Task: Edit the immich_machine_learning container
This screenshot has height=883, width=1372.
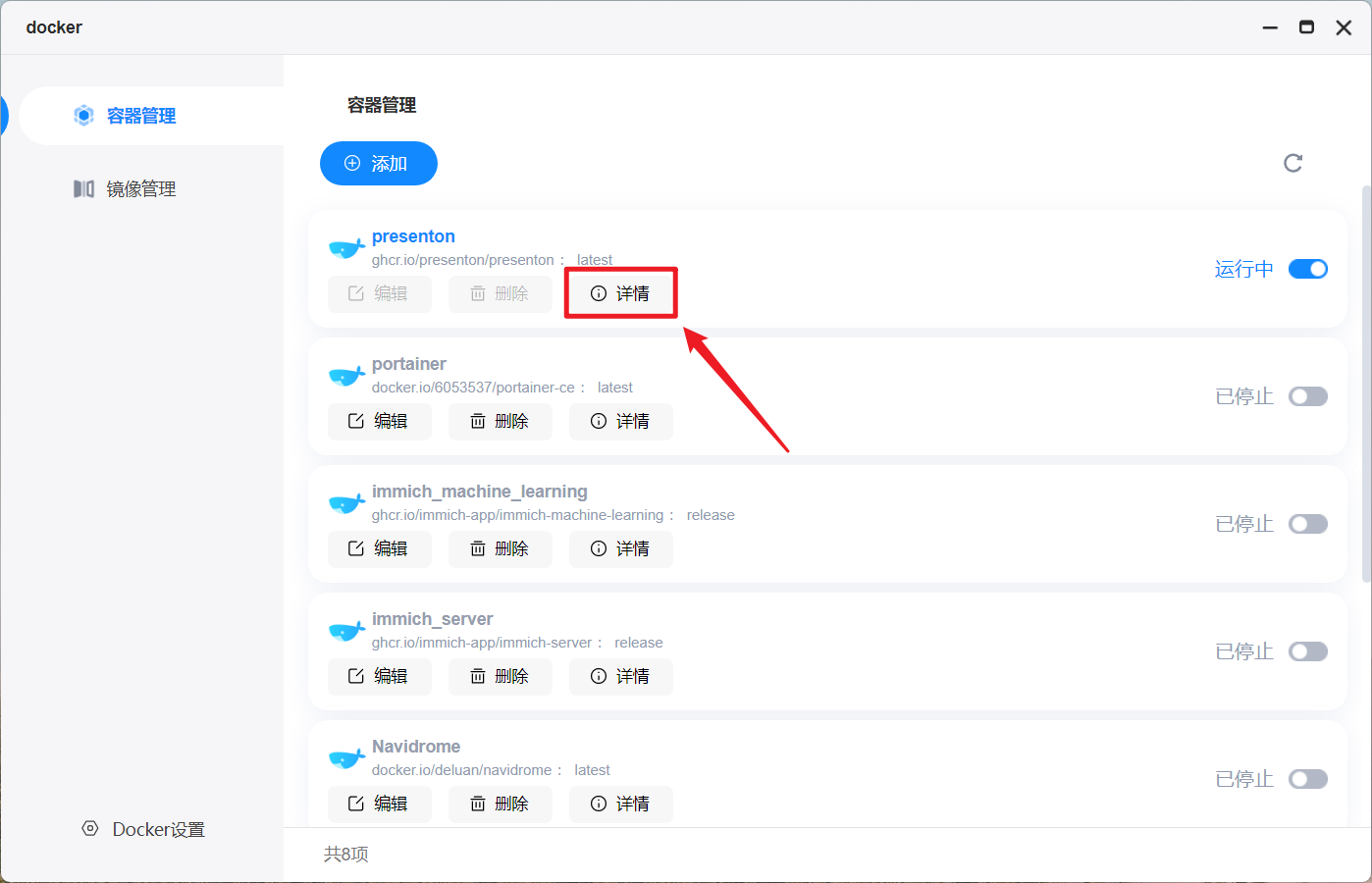Action: (x=380, y=548)
